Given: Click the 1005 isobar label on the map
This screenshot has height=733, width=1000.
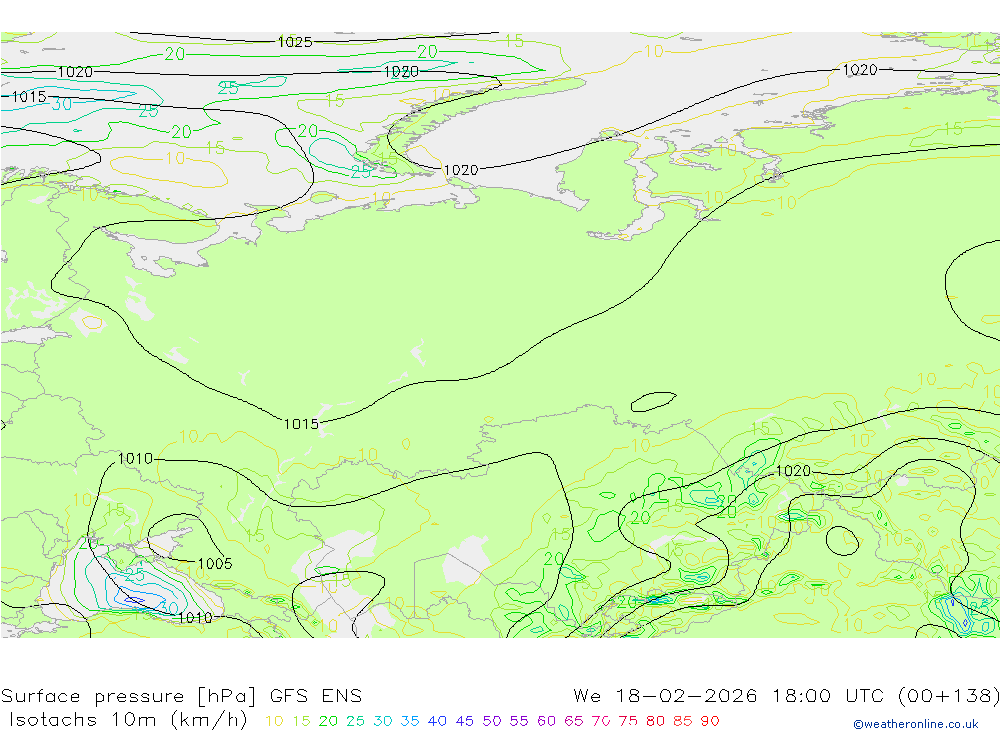Looking at the screenshot, I should (x=215, y=563).
